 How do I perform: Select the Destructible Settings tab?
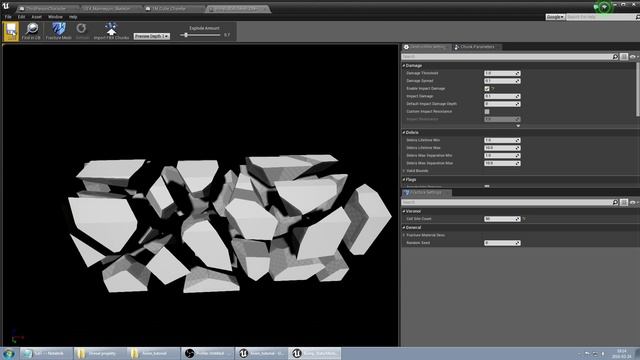coord(426,47)
